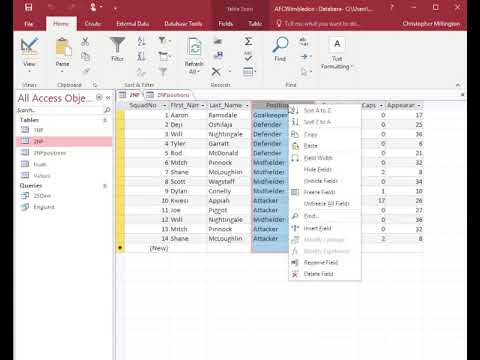Click the Refresh All icon
The height and width of the screenshot is (360, 480).
[194, 47]
